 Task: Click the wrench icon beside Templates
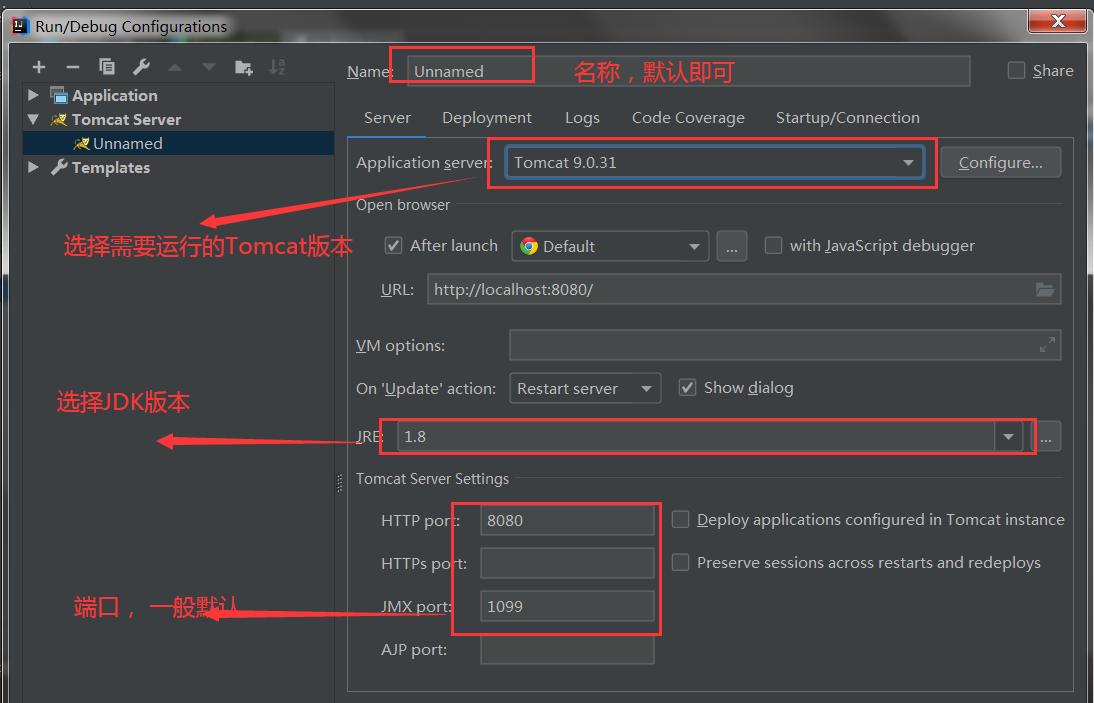(59, 167)
